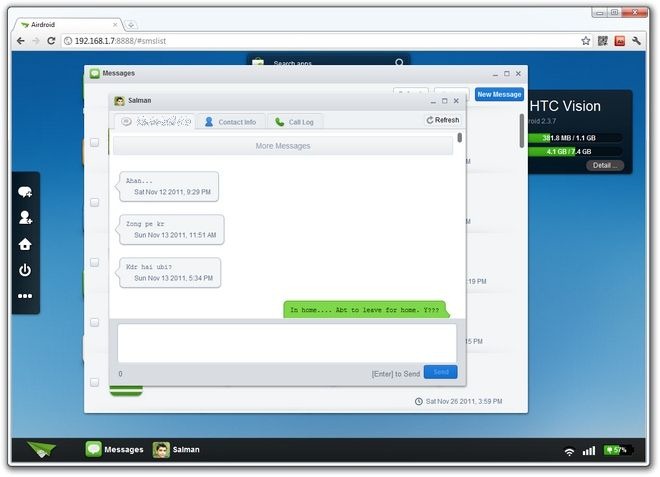Click the Search apps field
The height and width of the screenshot is (477, 660).
(x=328, y=62)
